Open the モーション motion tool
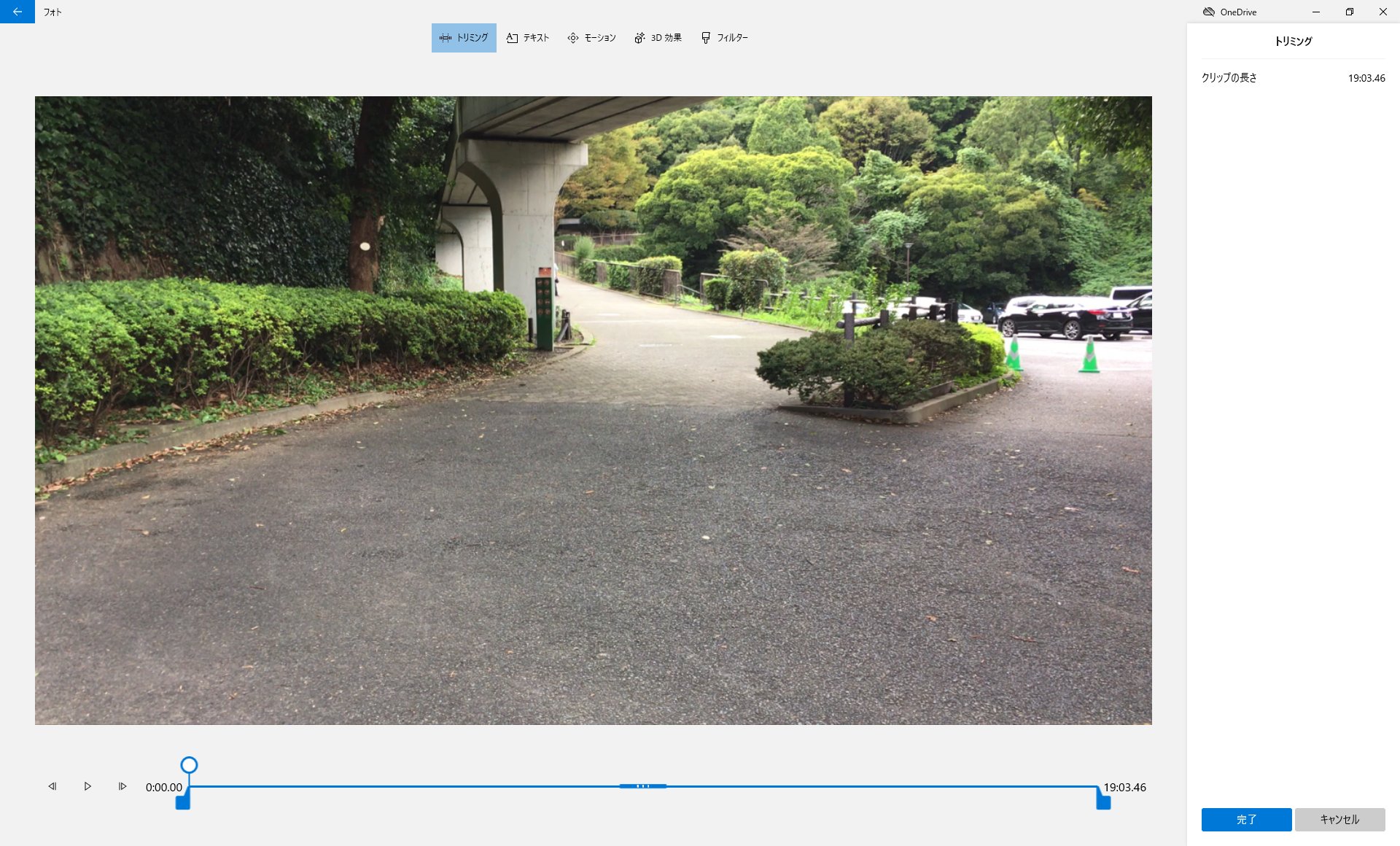 (x=591, y=38)
